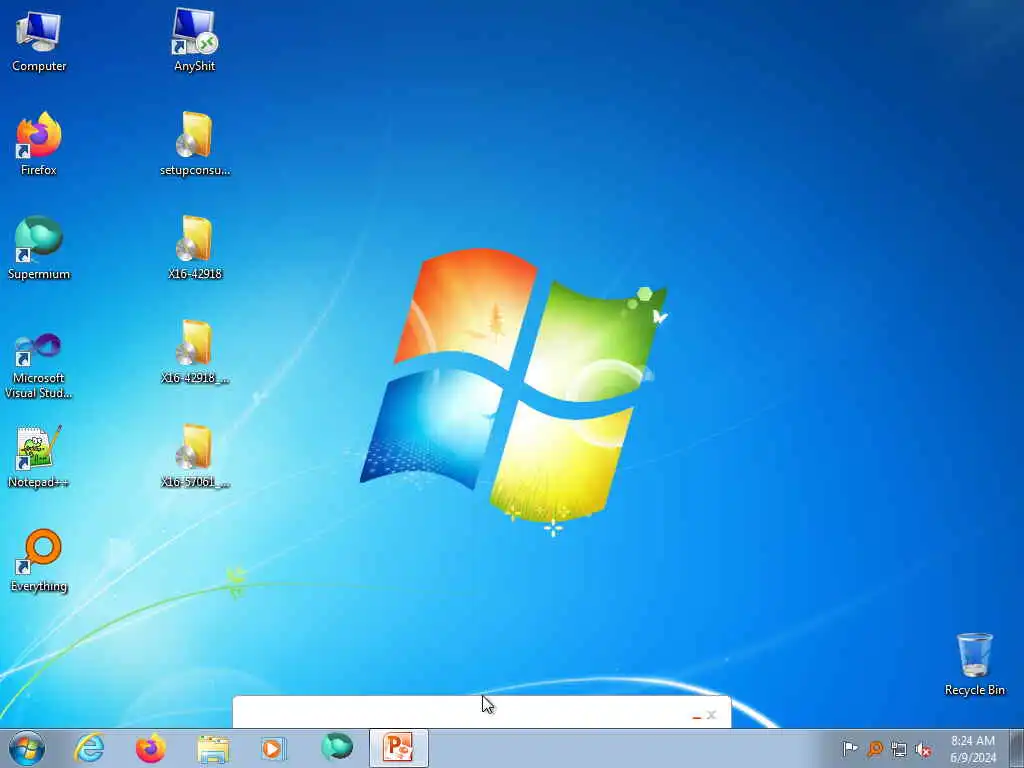Launch Internet Explorer from the taskbar
Image resolution: width=1024 pixels, height=768 pixels.
pos(89,748)
